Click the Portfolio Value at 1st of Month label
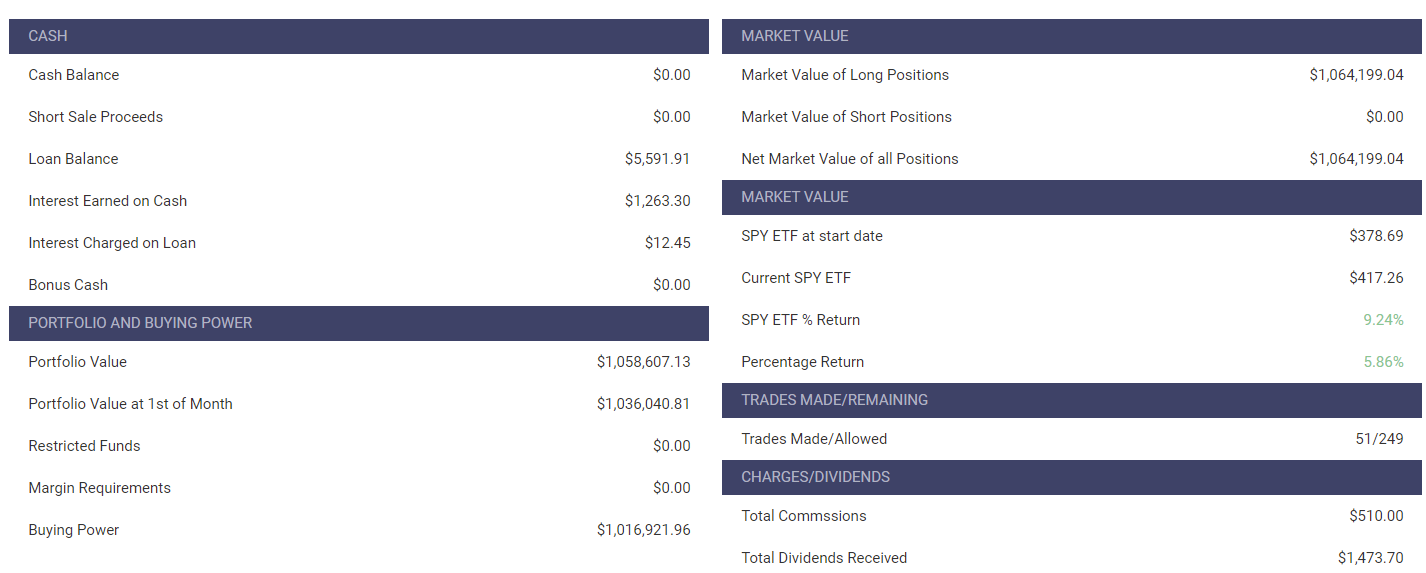 tap(130, 404)
